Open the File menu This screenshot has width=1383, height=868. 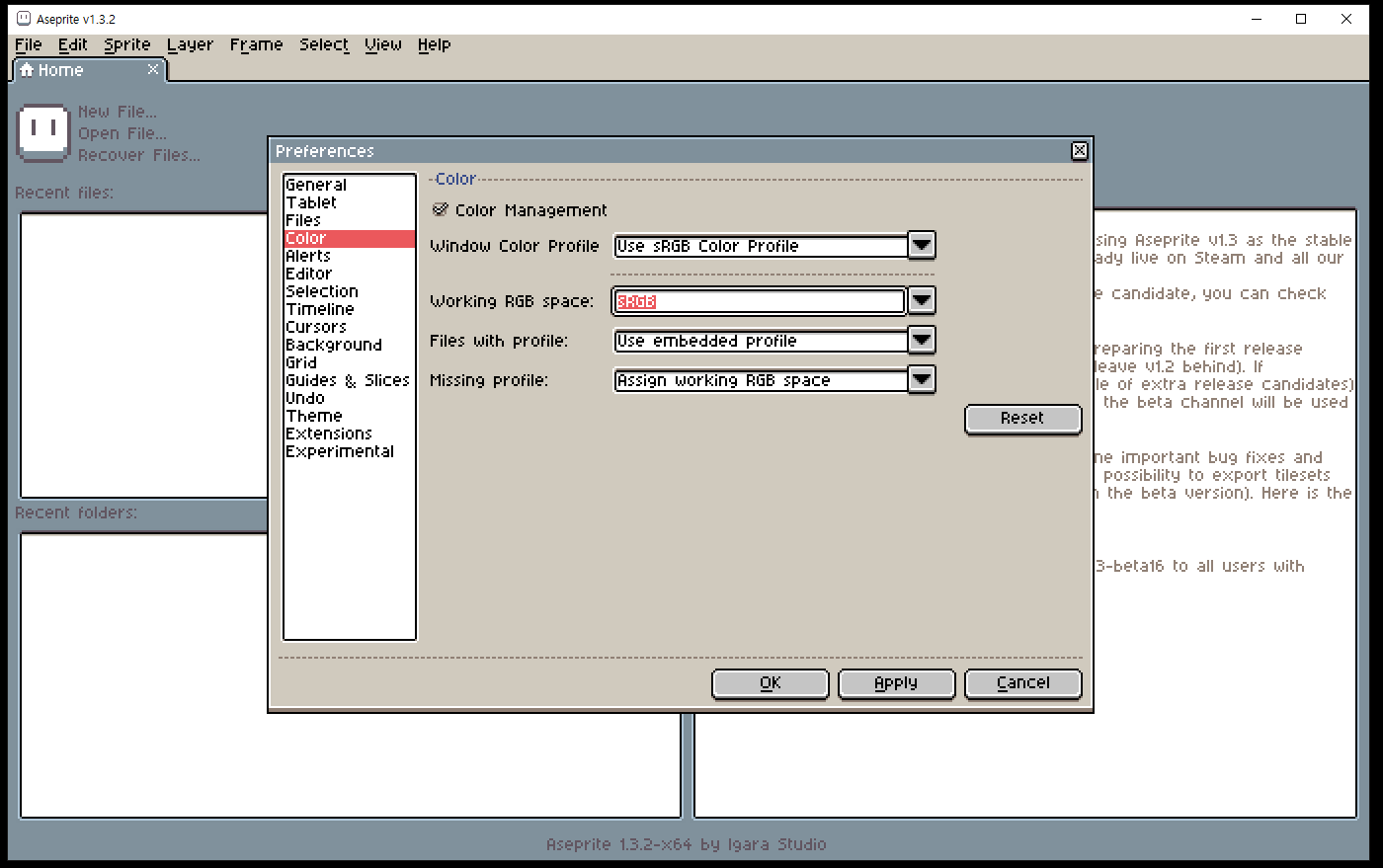pyautogui.click(x=29, y=44)
